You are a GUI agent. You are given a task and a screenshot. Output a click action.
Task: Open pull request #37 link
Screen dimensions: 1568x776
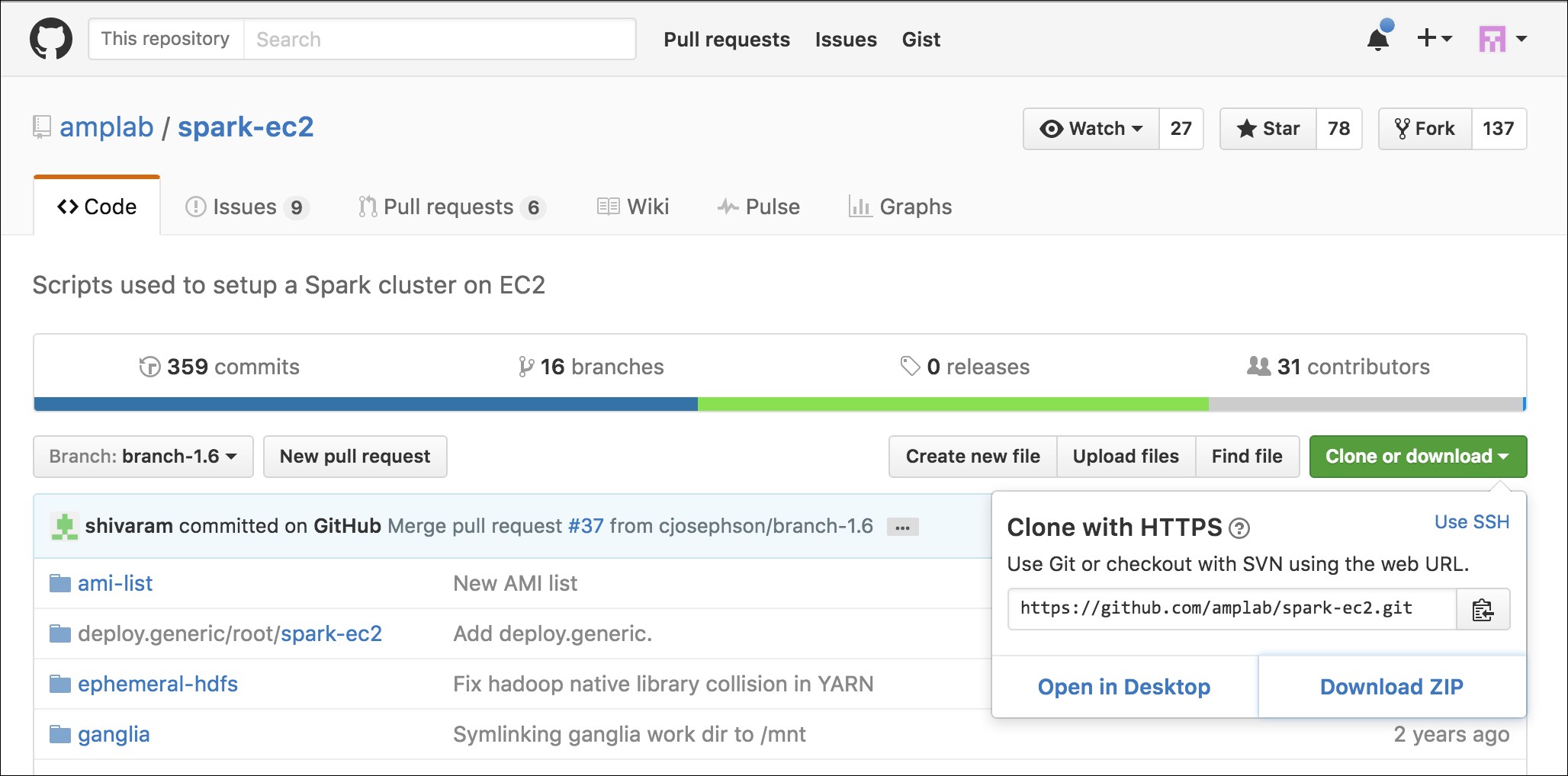pos(586,526)
